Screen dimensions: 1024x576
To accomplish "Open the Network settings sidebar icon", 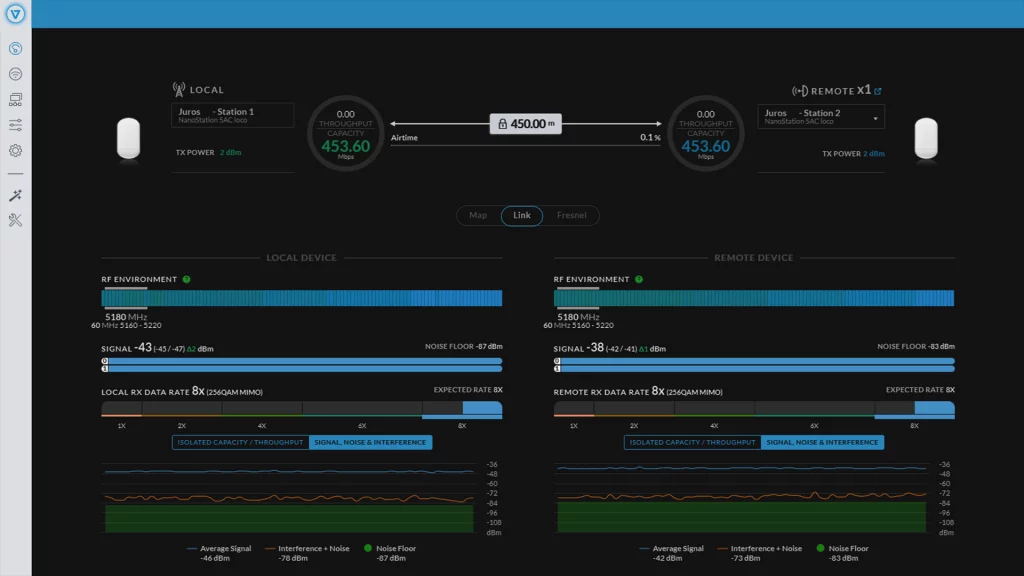I will point(15,99).
